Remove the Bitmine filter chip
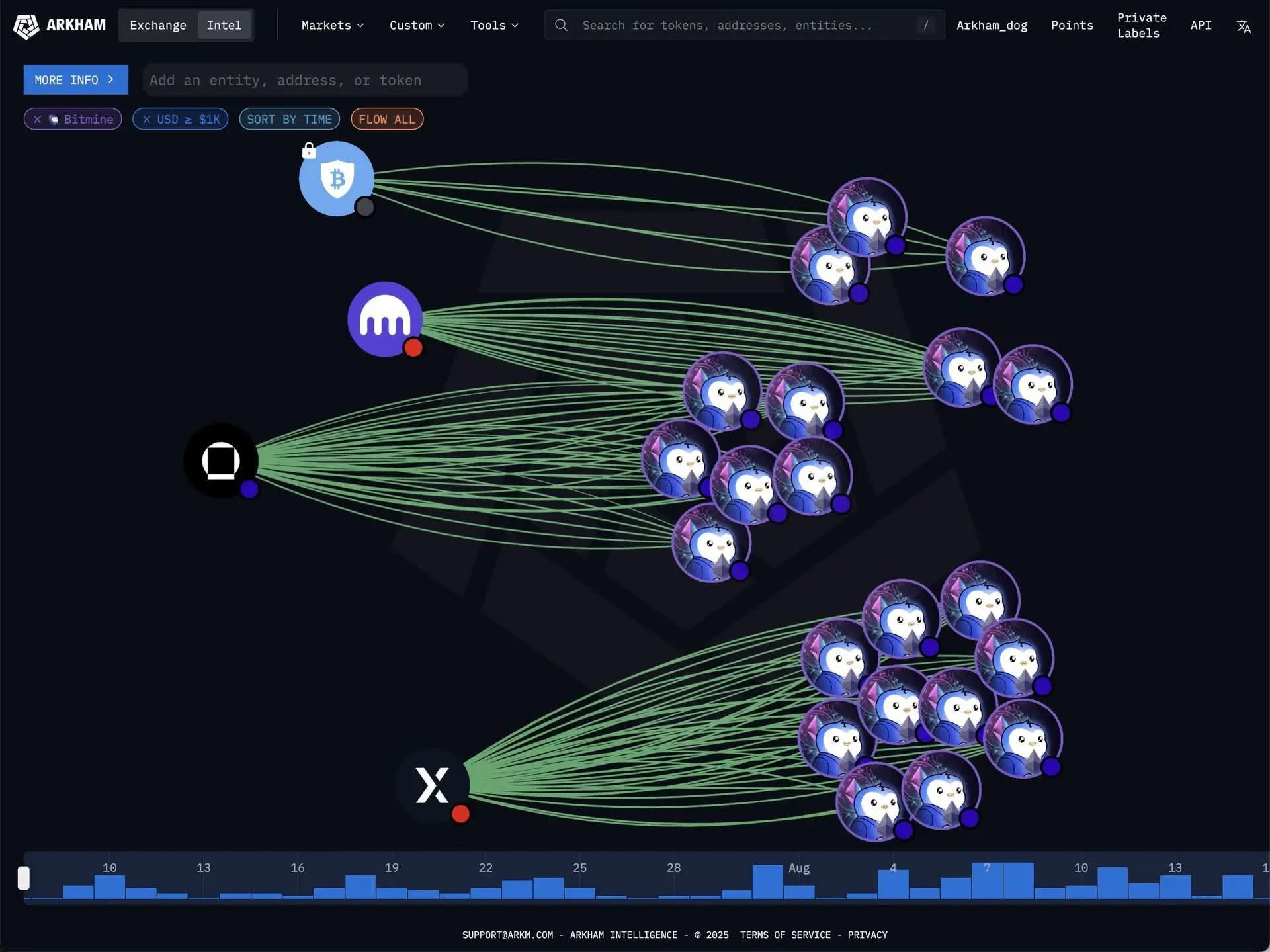Viewport: 1270px width, 952px height. coord(37,119)
